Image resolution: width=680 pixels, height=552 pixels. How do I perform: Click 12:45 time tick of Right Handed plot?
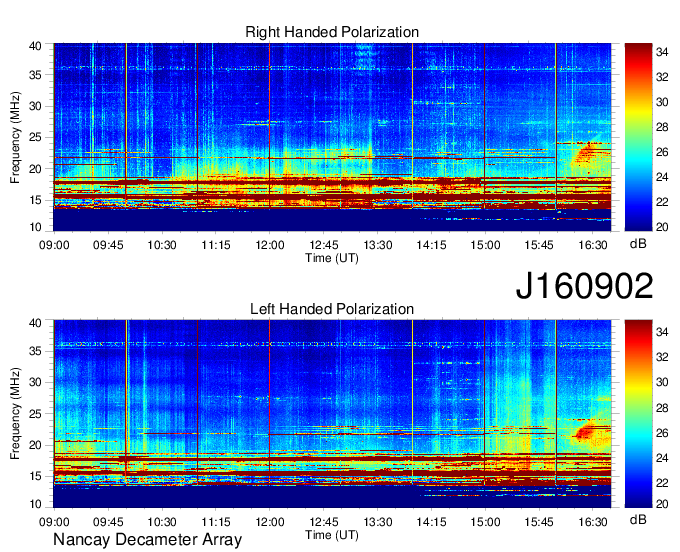324,245
